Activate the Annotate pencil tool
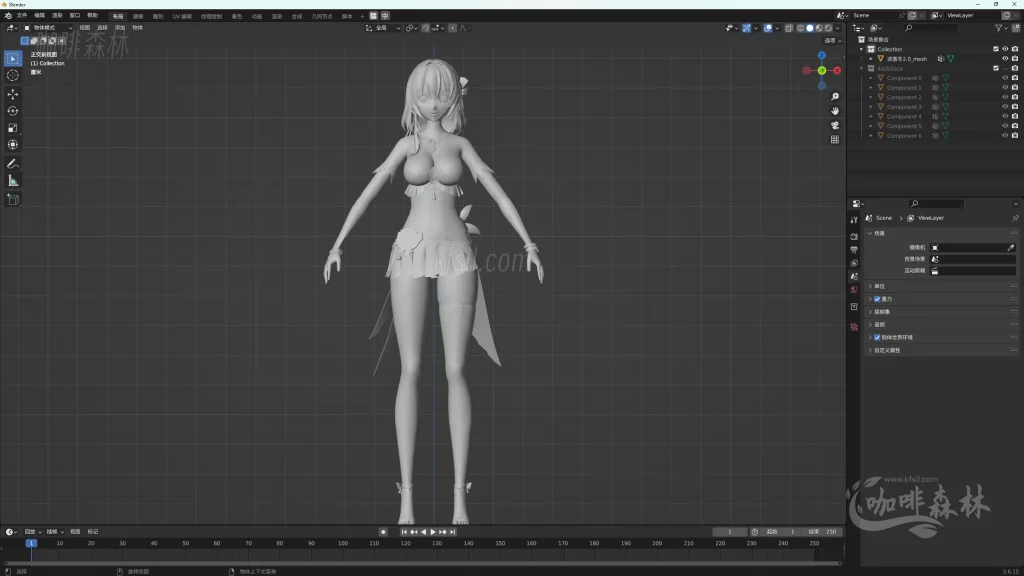This screenshot has width=1024, height=576. coord(12,164)
